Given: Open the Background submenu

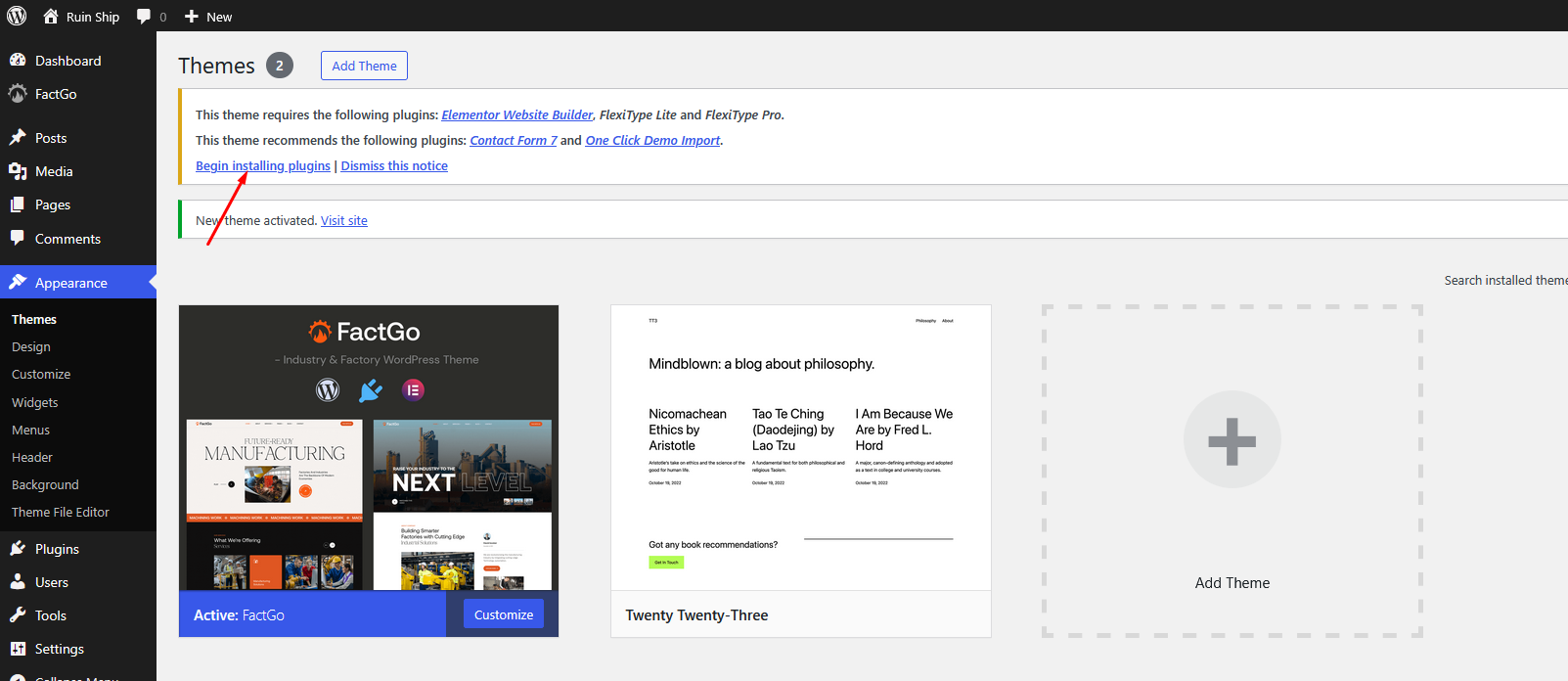Looking at the screenshot, I should coord(45,484).
